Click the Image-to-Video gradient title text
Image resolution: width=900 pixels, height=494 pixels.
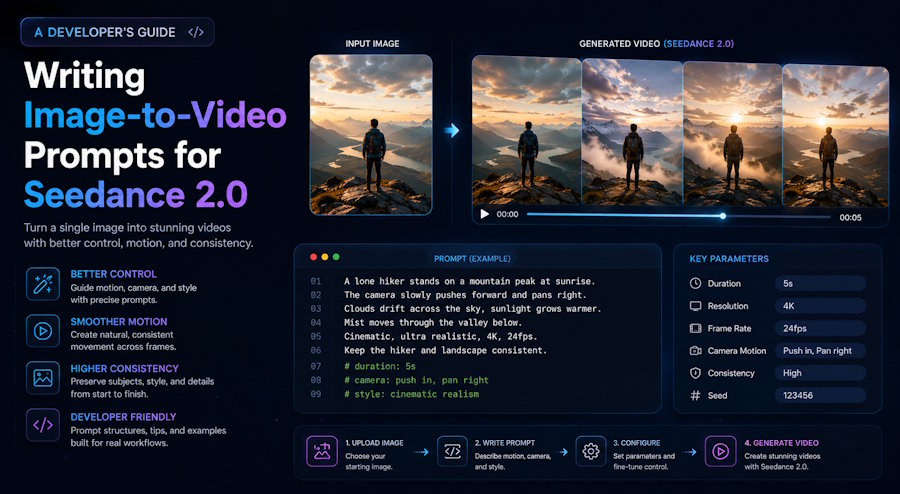(x=155, y=116)
